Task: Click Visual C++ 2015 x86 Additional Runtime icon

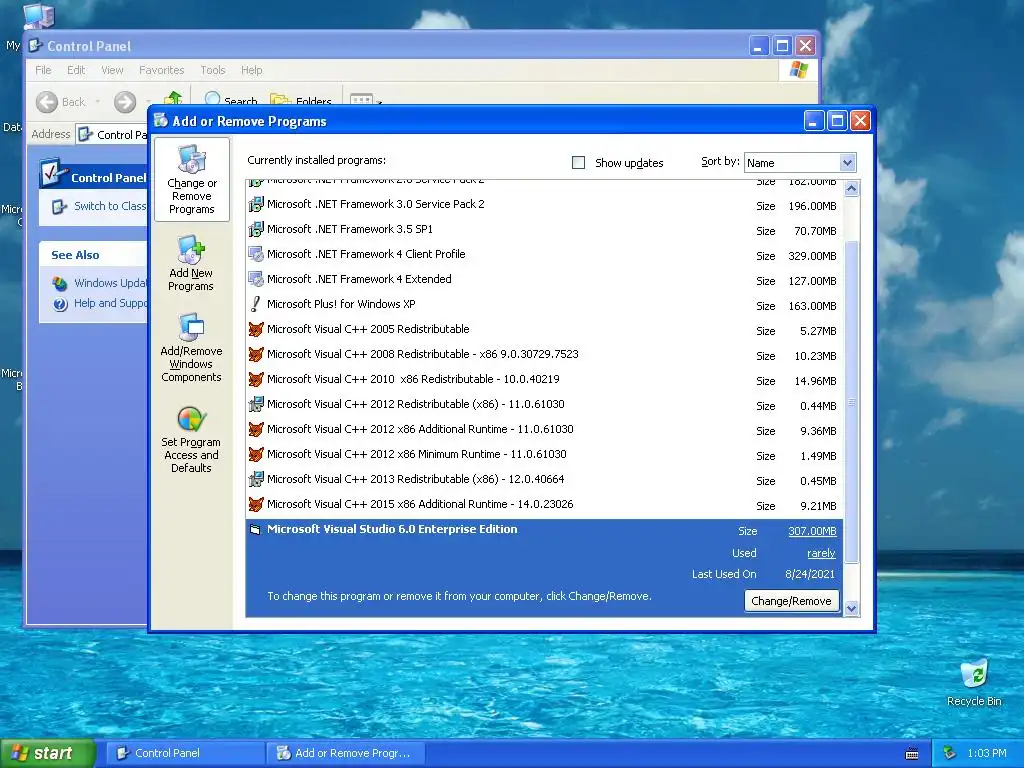Action: [x=256, y=504]
